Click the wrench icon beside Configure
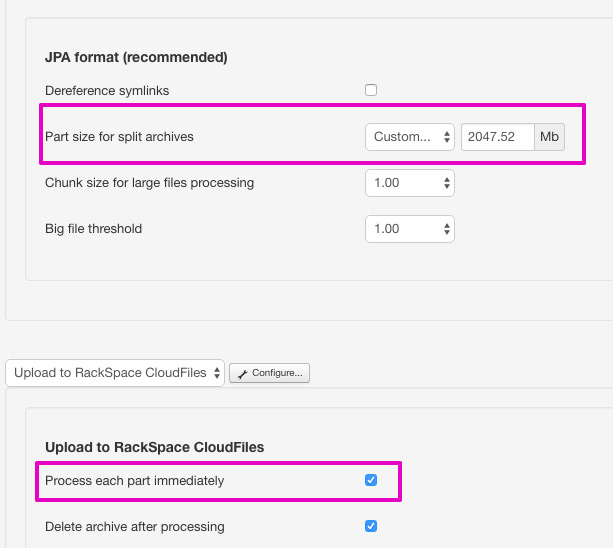Screen dimensions: 613x548 point(242,374)
